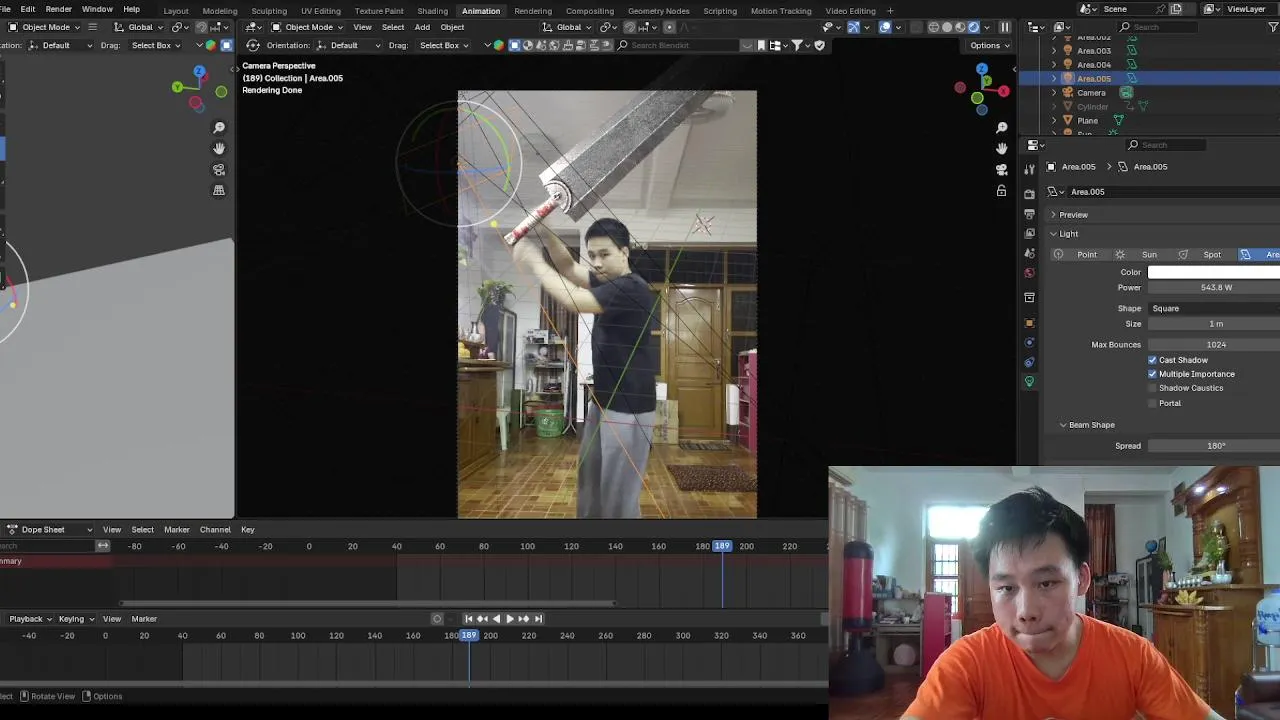This screenshot has width=1280, height=720.
Task: Open the Object Constraints properties tab icon
Action: click(1030, 362)
